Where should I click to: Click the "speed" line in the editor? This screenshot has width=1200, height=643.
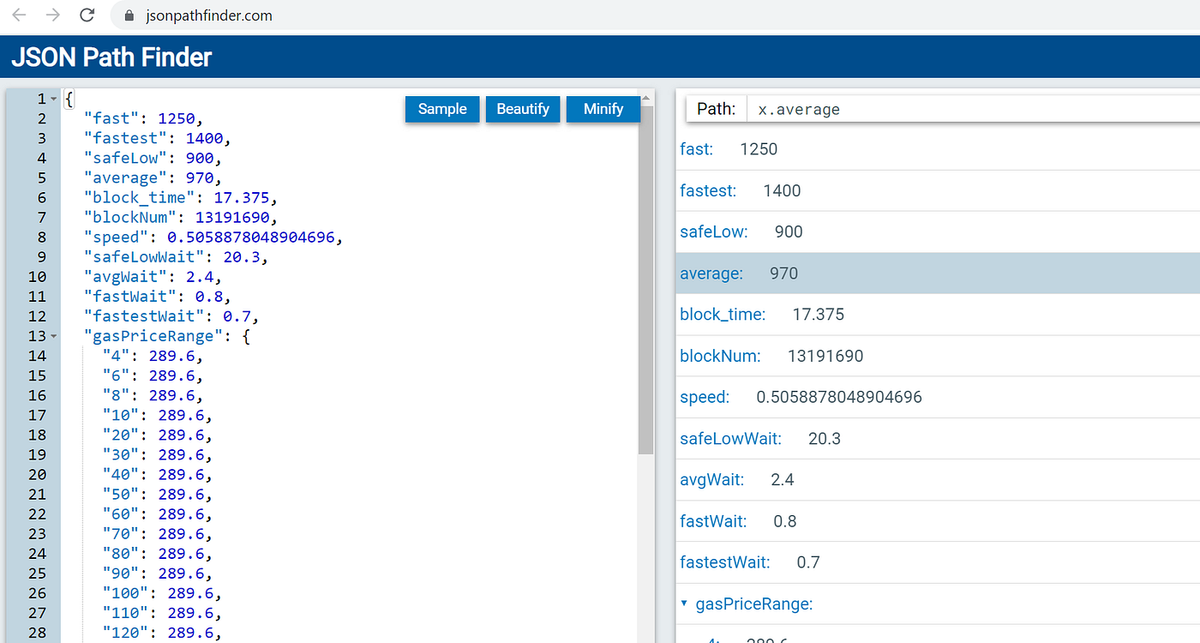pyautogui.click(x=214, y=237)
